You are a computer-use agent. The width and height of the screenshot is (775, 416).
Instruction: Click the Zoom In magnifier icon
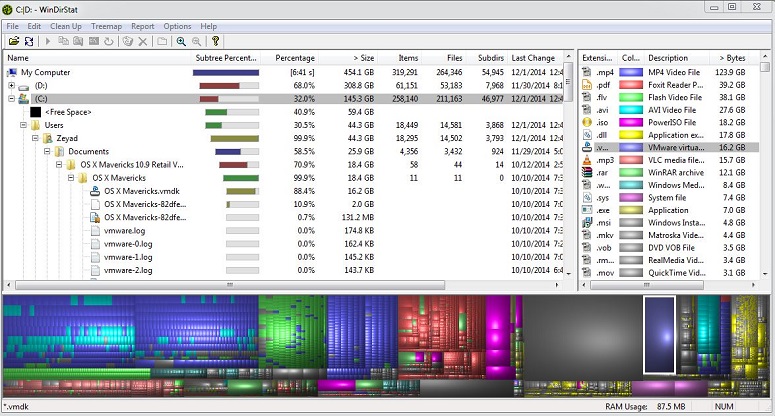pyautogui.click(x=181, y=42)
